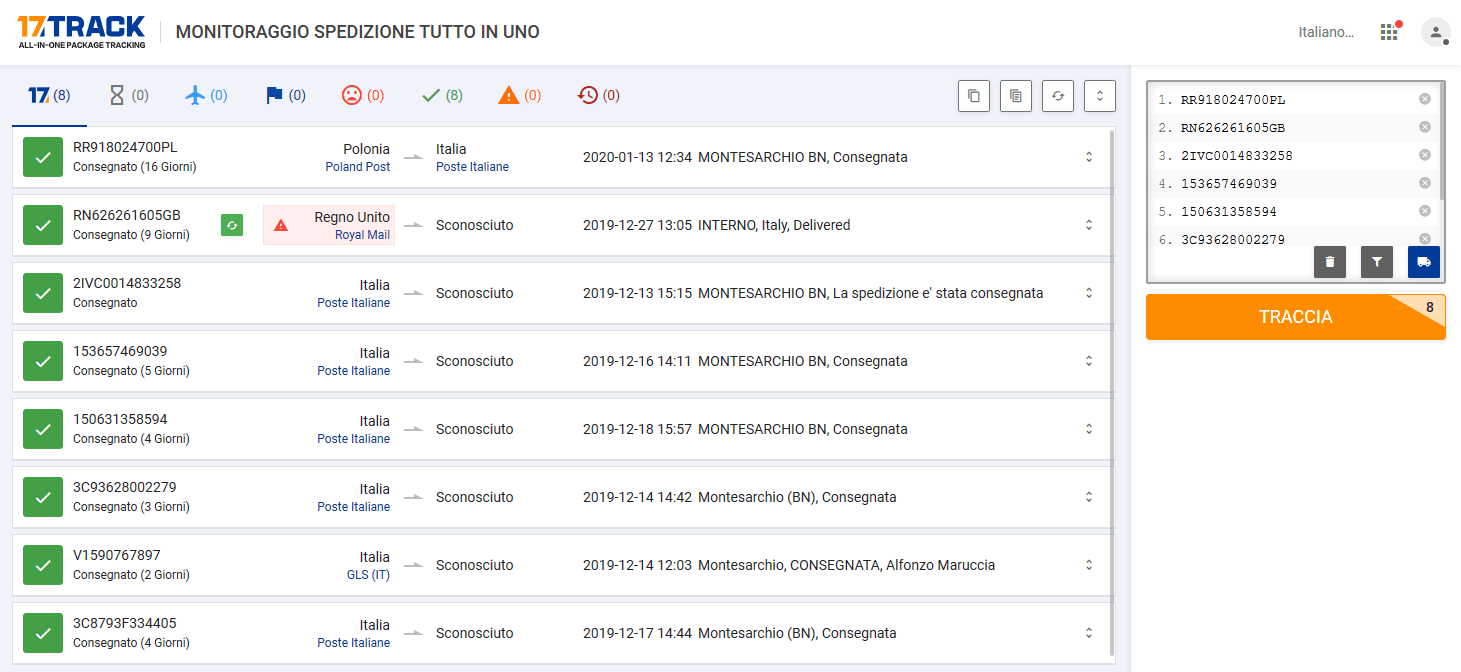
Task: Click the trash icon in tracking number box
Action: pos(1329,262)
